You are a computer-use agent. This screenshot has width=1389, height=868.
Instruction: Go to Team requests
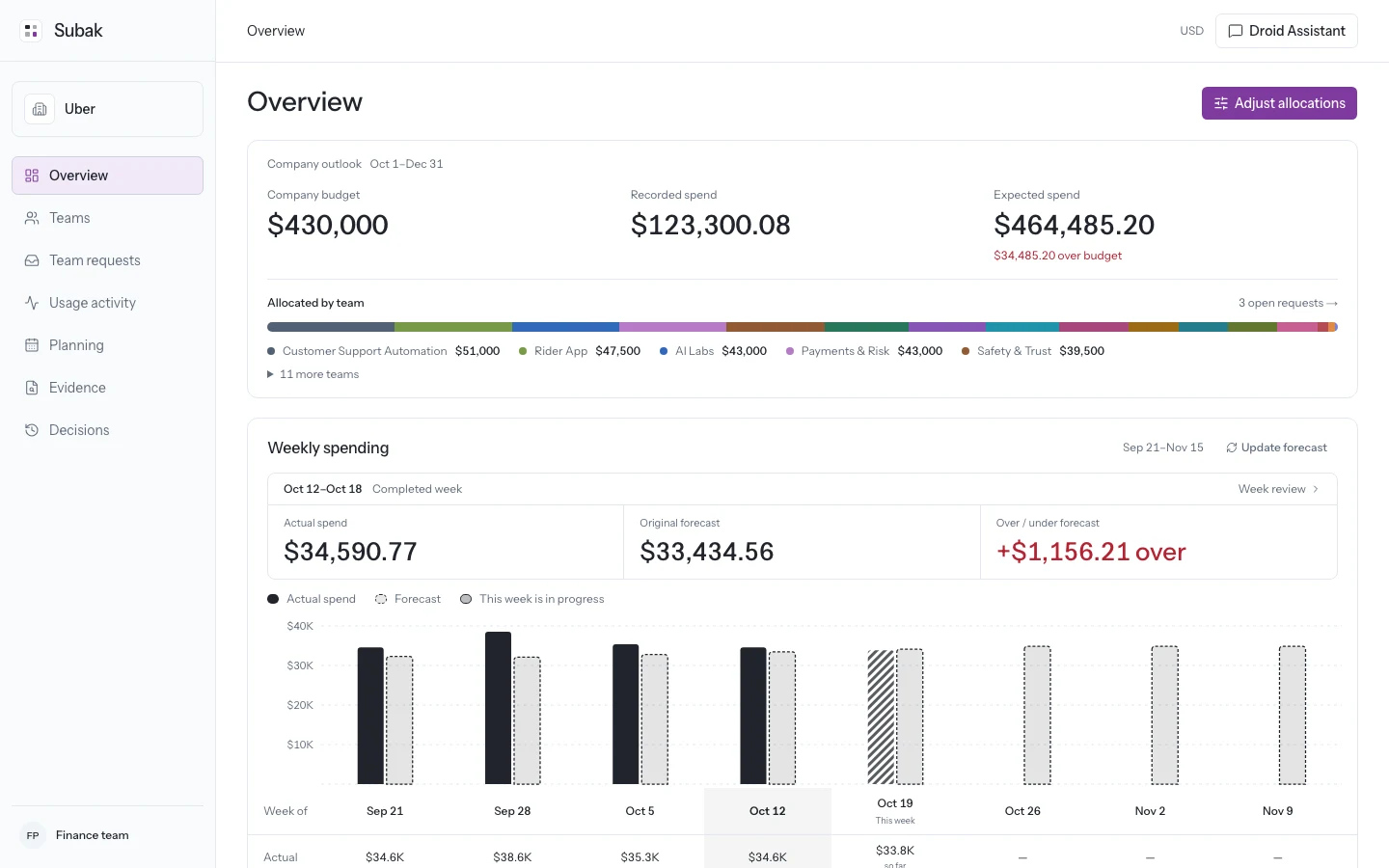click(107, 260)
